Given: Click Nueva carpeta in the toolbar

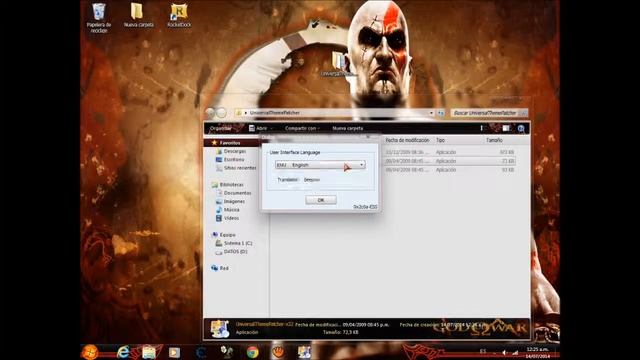Looking at the screenshot, I should click(347, 128).
